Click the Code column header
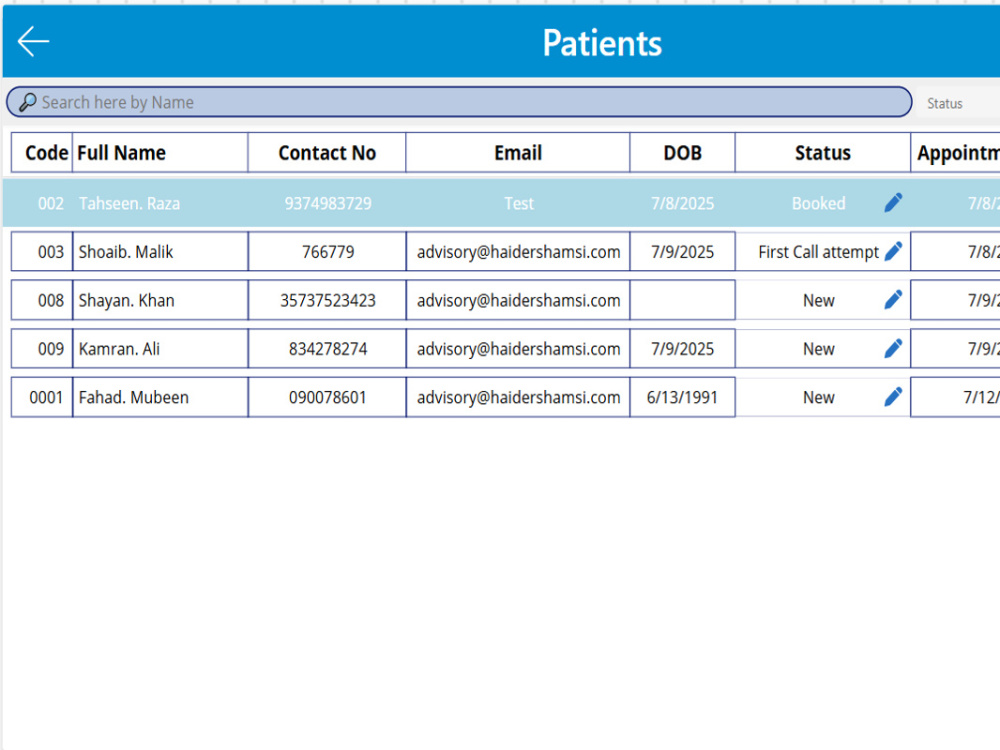The width and height of the screenshot is (1000, 750). coord(42,152)
